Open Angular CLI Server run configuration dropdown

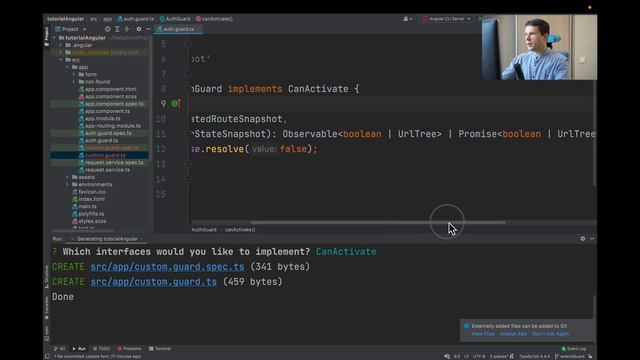pyautogui.click(x=447, y=19)
